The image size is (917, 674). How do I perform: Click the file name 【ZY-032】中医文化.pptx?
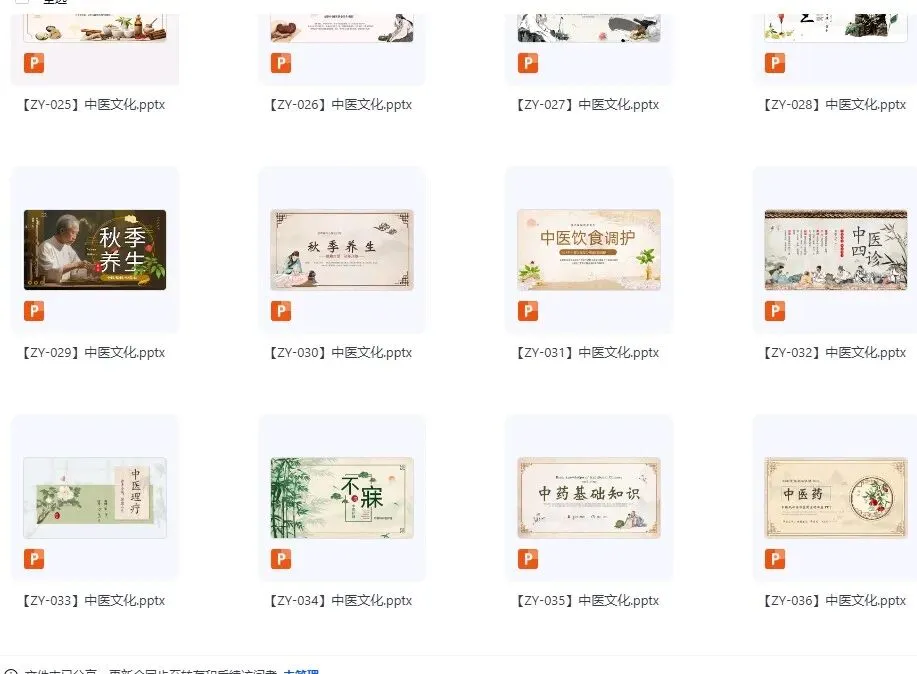click(x=834, y=353)
